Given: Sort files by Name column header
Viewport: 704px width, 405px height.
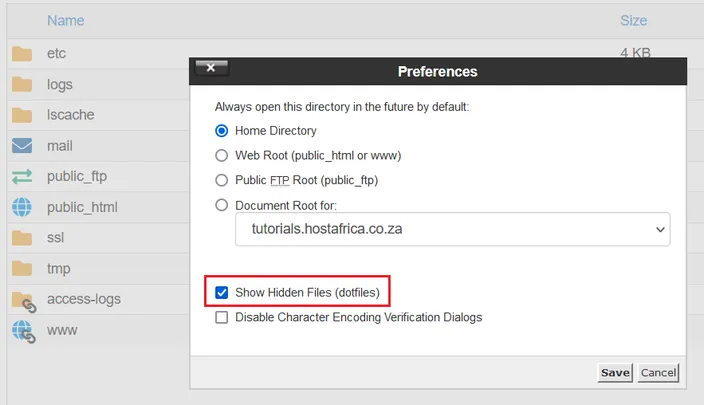Looking at the screenshot, I should [x=66, y=21].
